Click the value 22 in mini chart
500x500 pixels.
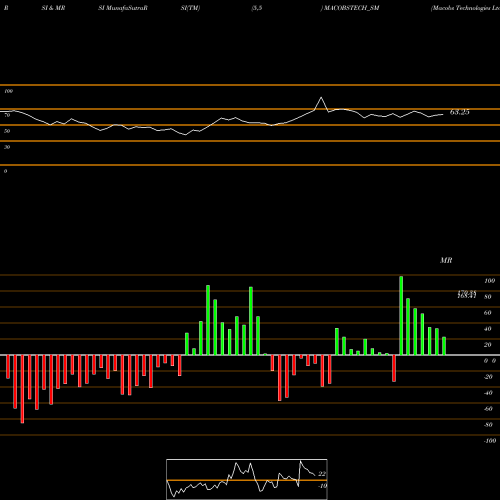[322, 474]
